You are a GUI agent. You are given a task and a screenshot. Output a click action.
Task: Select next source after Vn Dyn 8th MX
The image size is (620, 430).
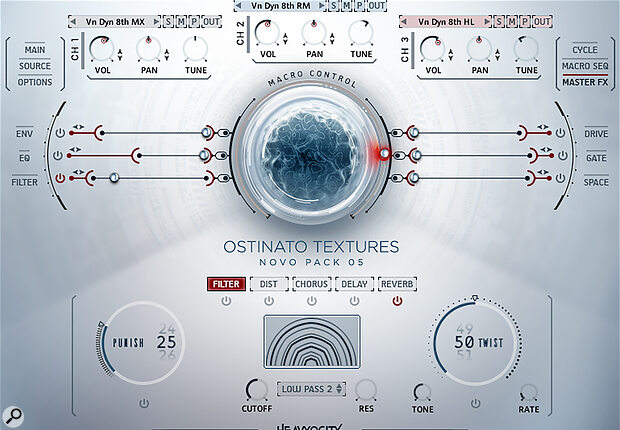[x=157, y=22]
